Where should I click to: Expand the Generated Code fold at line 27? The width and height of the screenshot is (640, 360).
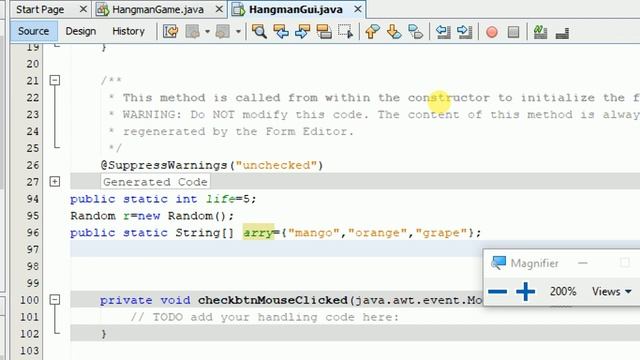(55, 182)
